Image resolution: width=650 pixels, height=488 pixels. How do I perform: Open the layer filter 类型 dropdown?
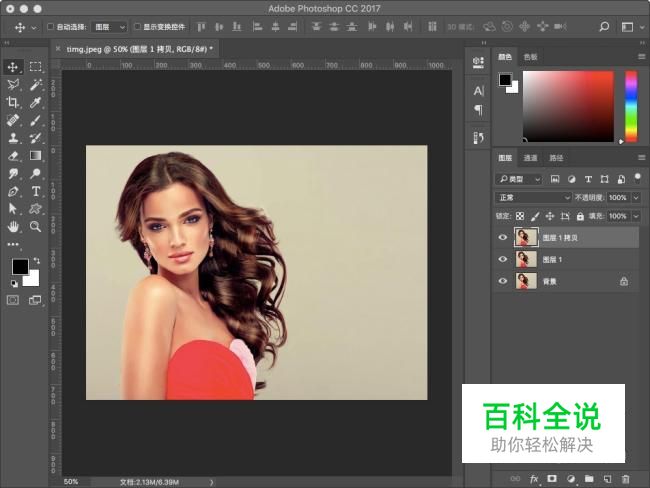(519, 179)
